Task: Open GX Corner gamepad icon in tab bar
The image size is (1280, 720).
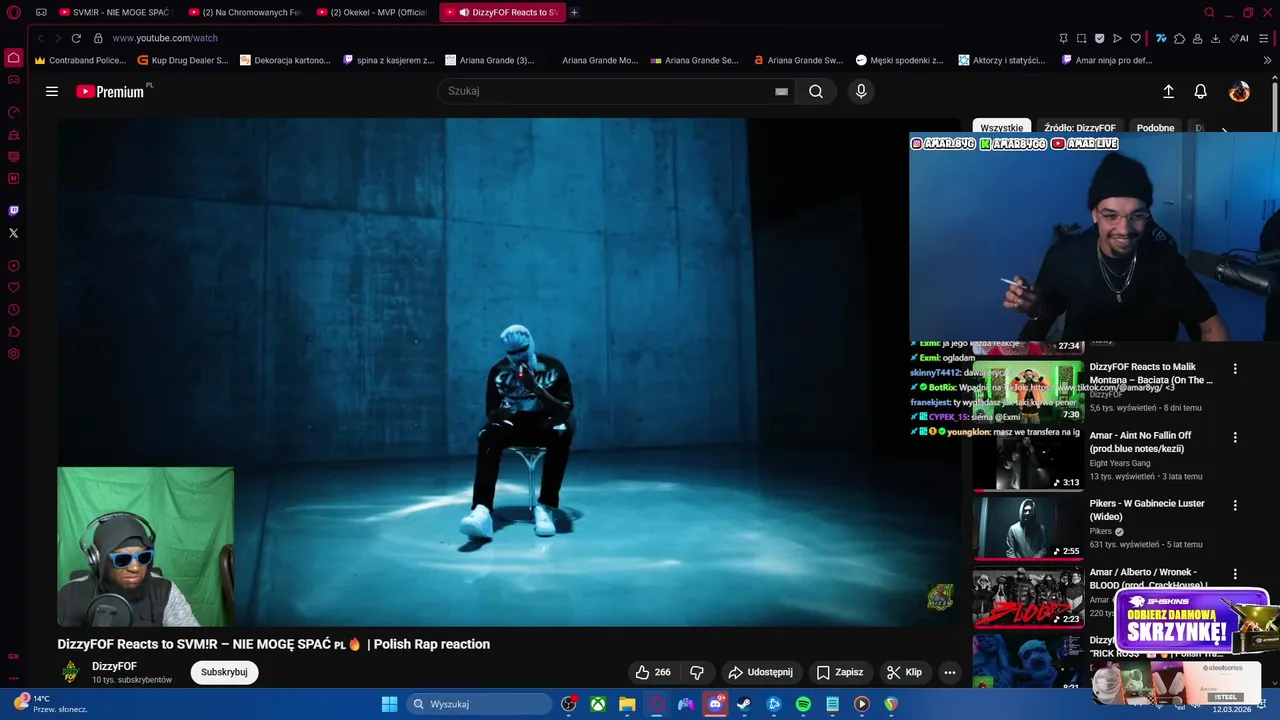Action: [41, 12]
